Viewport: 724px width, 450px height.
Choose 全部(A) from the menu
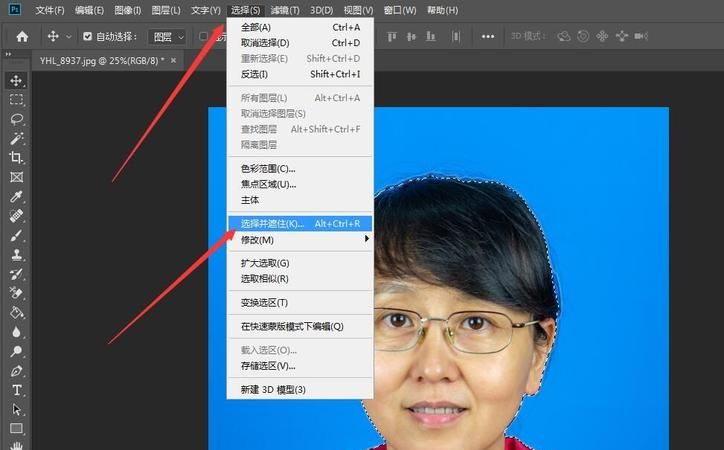[300, 27]
